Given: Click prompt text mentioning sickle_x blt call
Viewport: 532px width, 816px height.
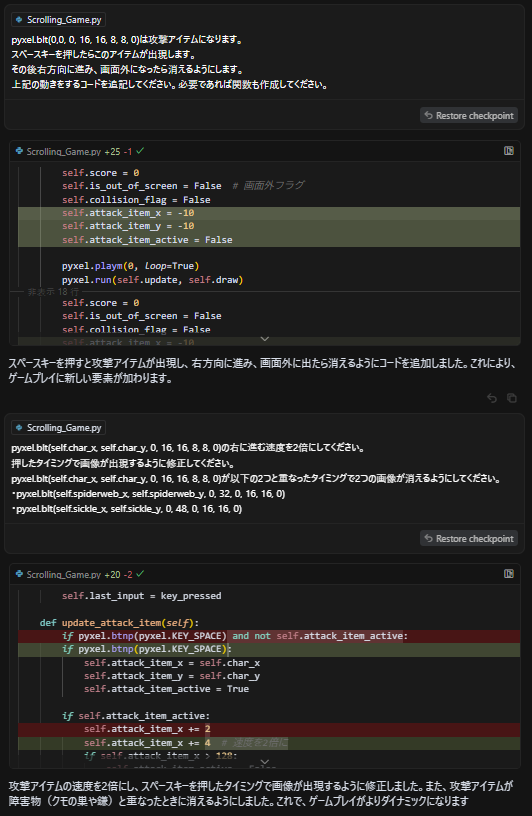Looking at the screenshot, I should 127,508.
